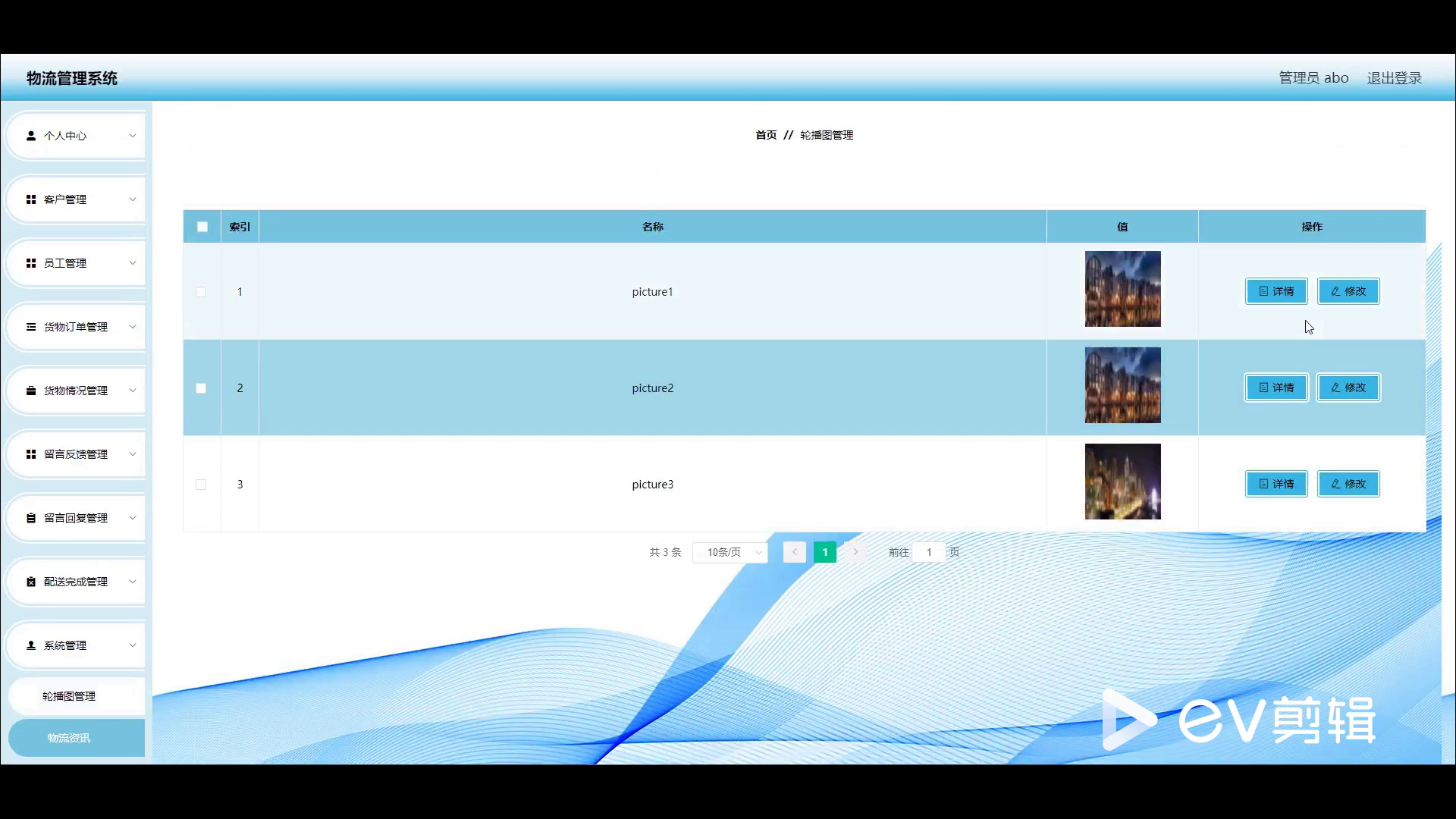Open the 系统管理 menu label
The width and height of the screenshot is (1456, 819).
(x=65, y=645)
